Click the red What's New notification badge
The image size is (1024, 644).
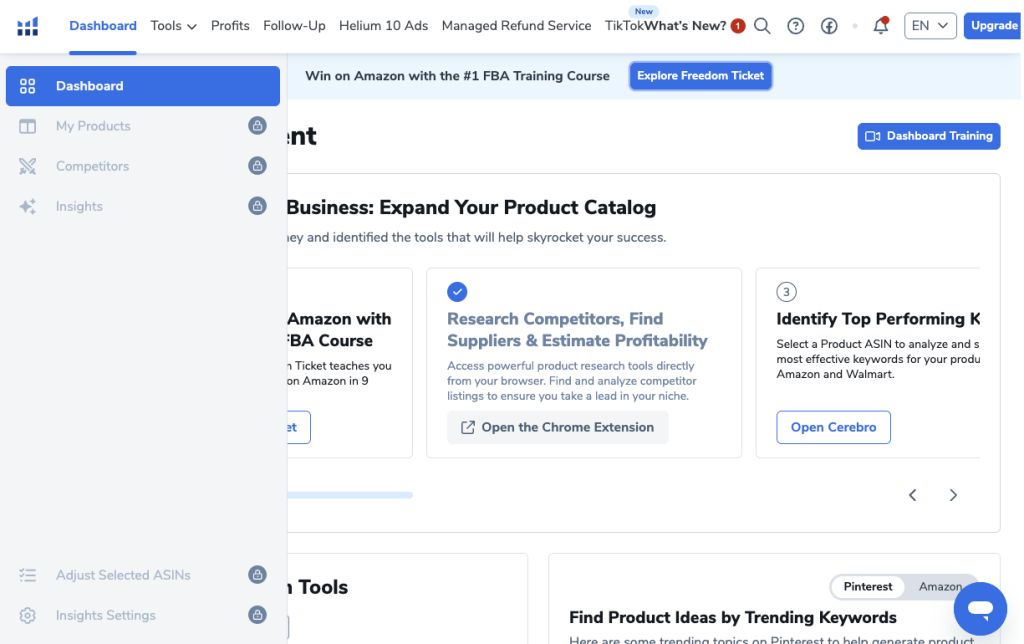point(738,26)
